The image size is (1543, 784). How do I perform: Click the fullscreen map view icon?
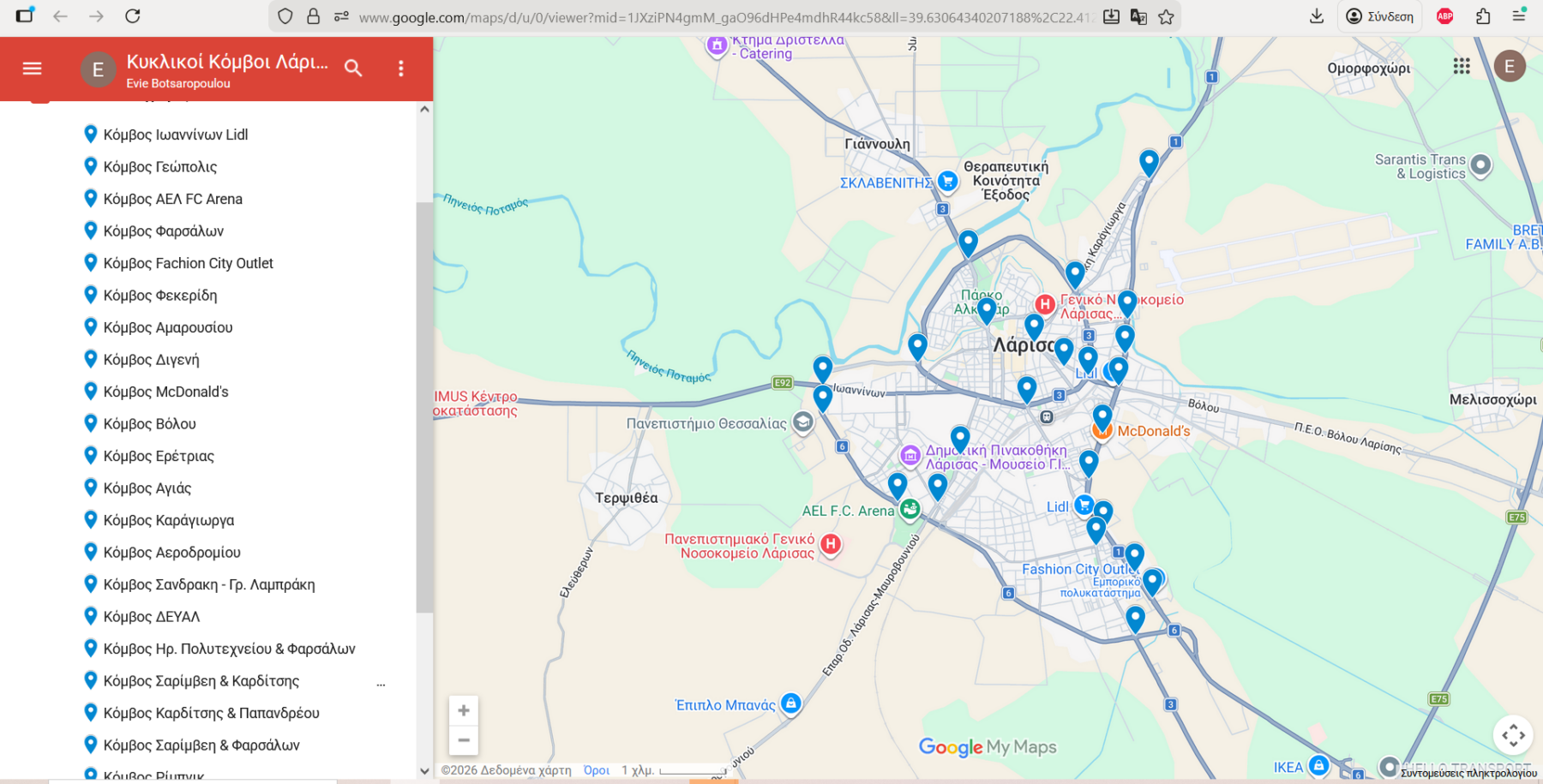pyautogui.click(x=1513, y=735)
